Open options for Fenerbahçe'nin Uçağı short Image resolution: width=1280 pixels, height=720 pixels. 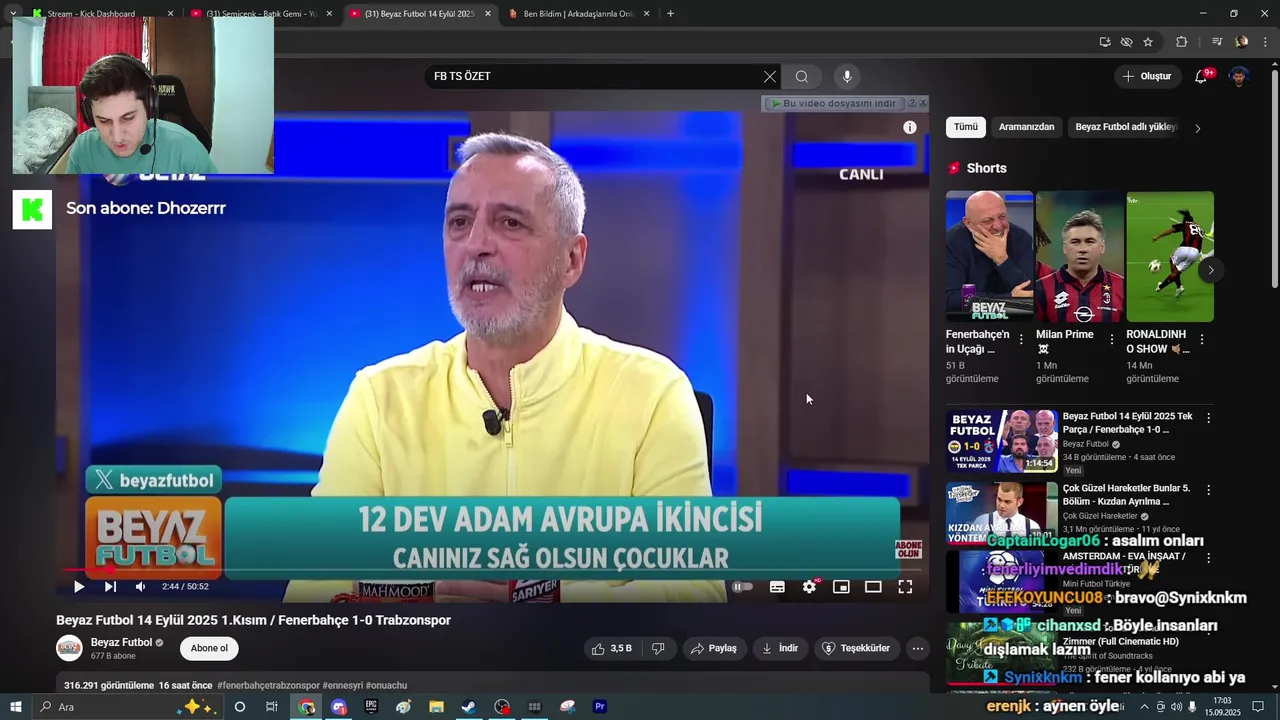point(1021,340)
